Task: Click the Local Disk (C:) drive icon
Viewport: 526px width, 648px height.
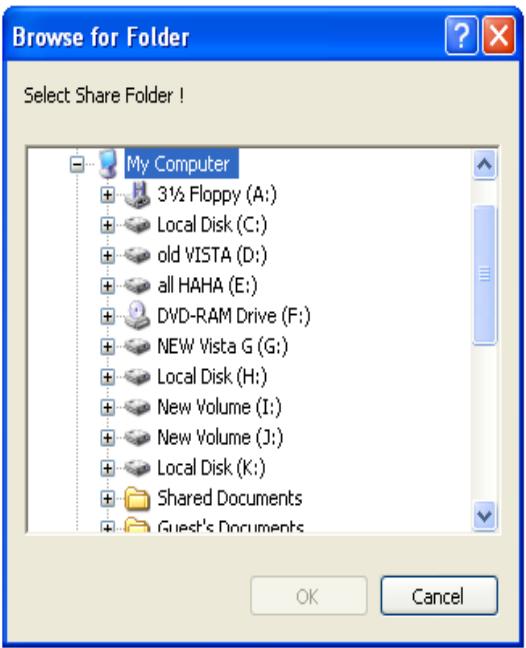Action: [x=137, y=225]
